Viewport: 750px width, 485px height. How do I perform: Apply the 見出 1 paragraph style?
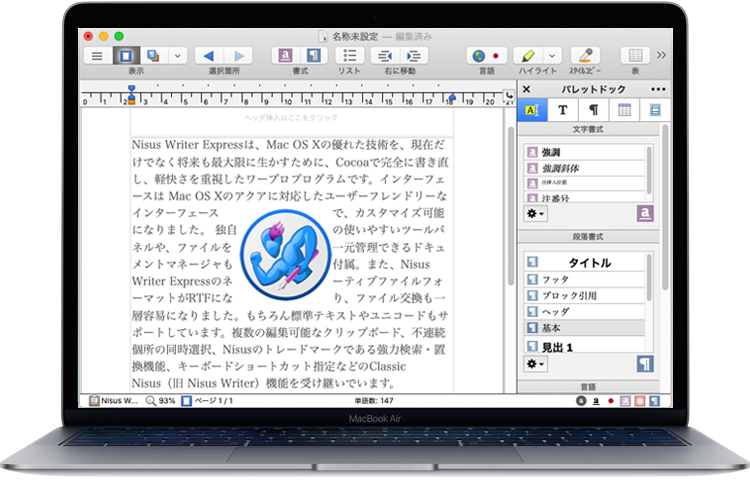[x=585, y=346]
